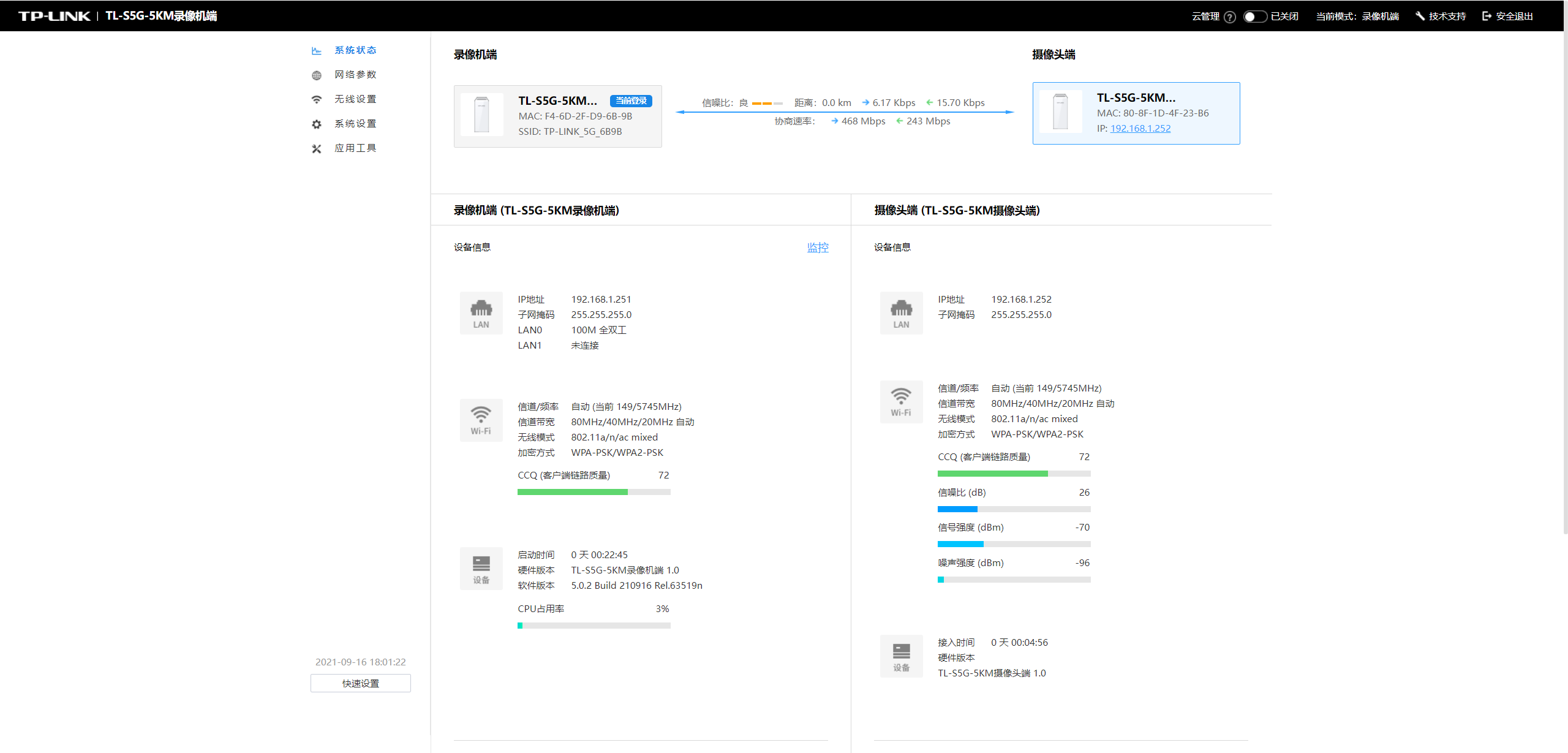The height and width of the screenshot is (753, 1568).
Task: Open 无线设置 menu item
Action: 355,99
